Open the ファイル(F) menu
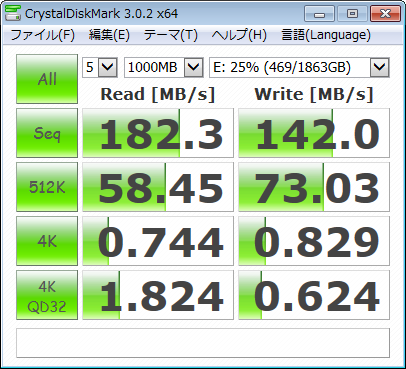This screenshot has width=406, height=369. pyautogui.click(x=43, y=35)
